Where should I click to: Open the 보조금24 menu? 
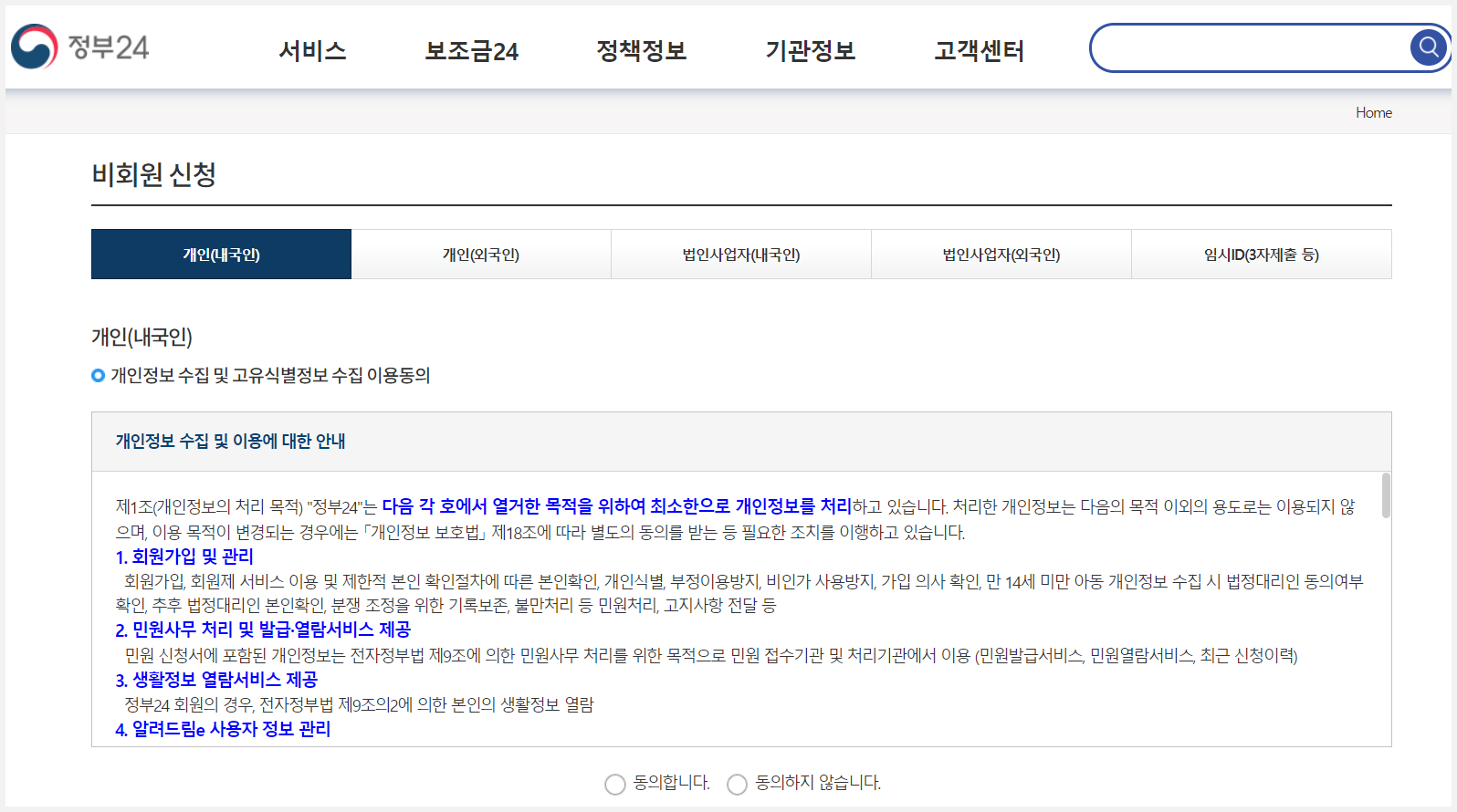(x=472, y=51)
